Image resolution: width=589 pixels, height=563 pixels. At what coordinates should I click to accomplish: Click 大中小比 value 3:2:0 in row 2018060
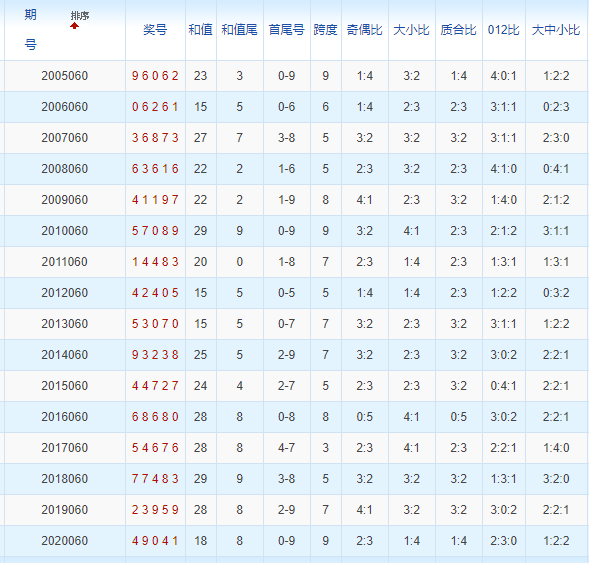tap(556, 478)
